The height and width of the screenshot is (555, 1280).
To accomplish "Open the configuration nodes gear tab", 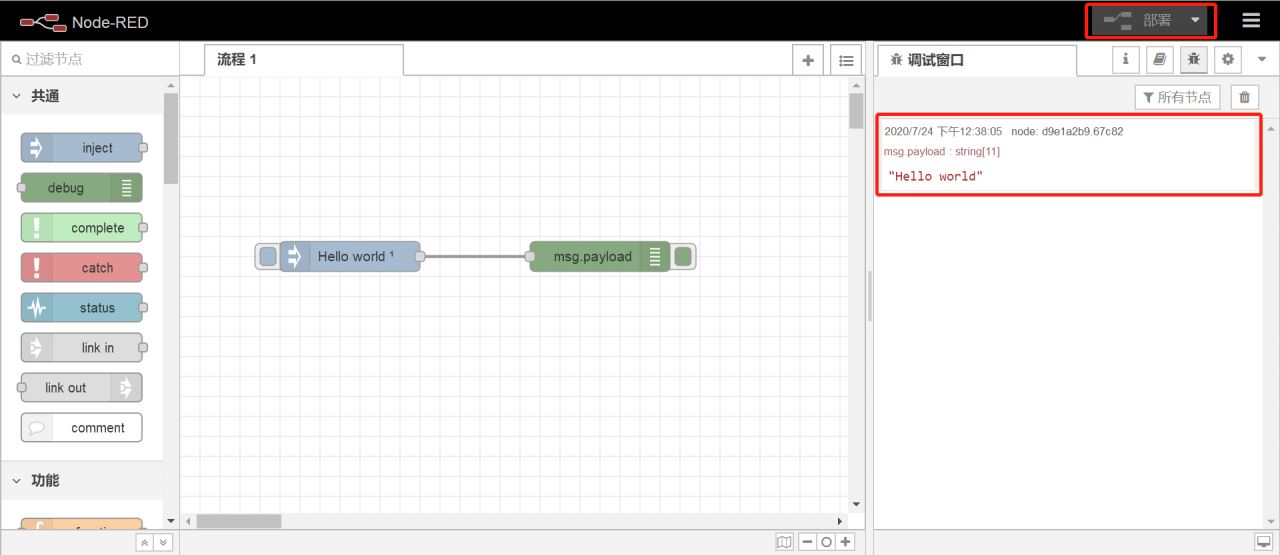I will (x=1228, y=60).
